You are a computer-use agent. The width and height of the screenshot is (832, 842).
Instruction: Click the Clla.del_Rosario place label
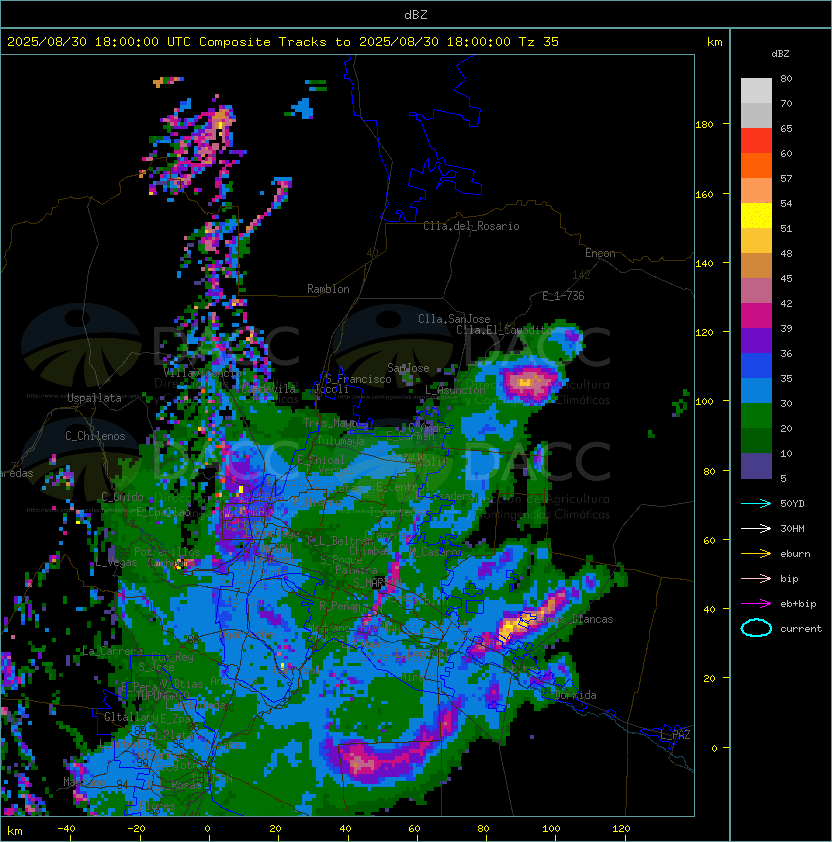(x=471, y=226)
